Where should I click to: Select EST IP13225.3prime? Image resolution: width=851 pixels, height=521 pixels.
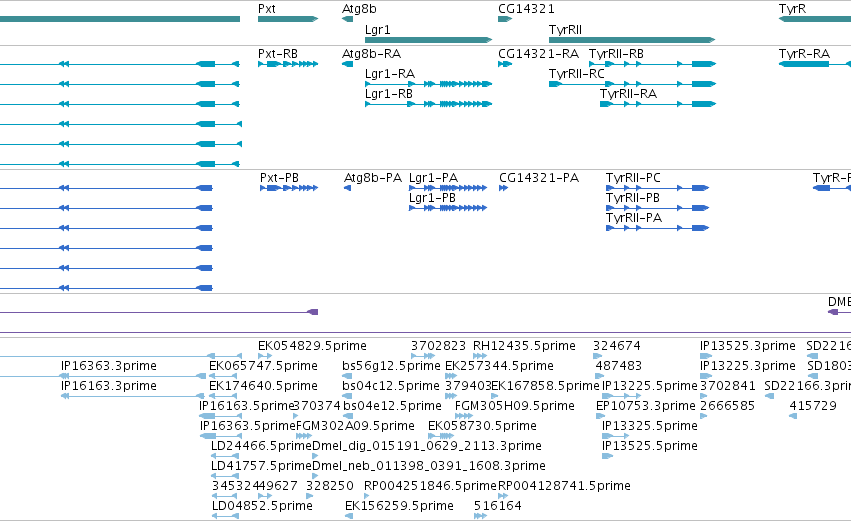tap(747, 366)
